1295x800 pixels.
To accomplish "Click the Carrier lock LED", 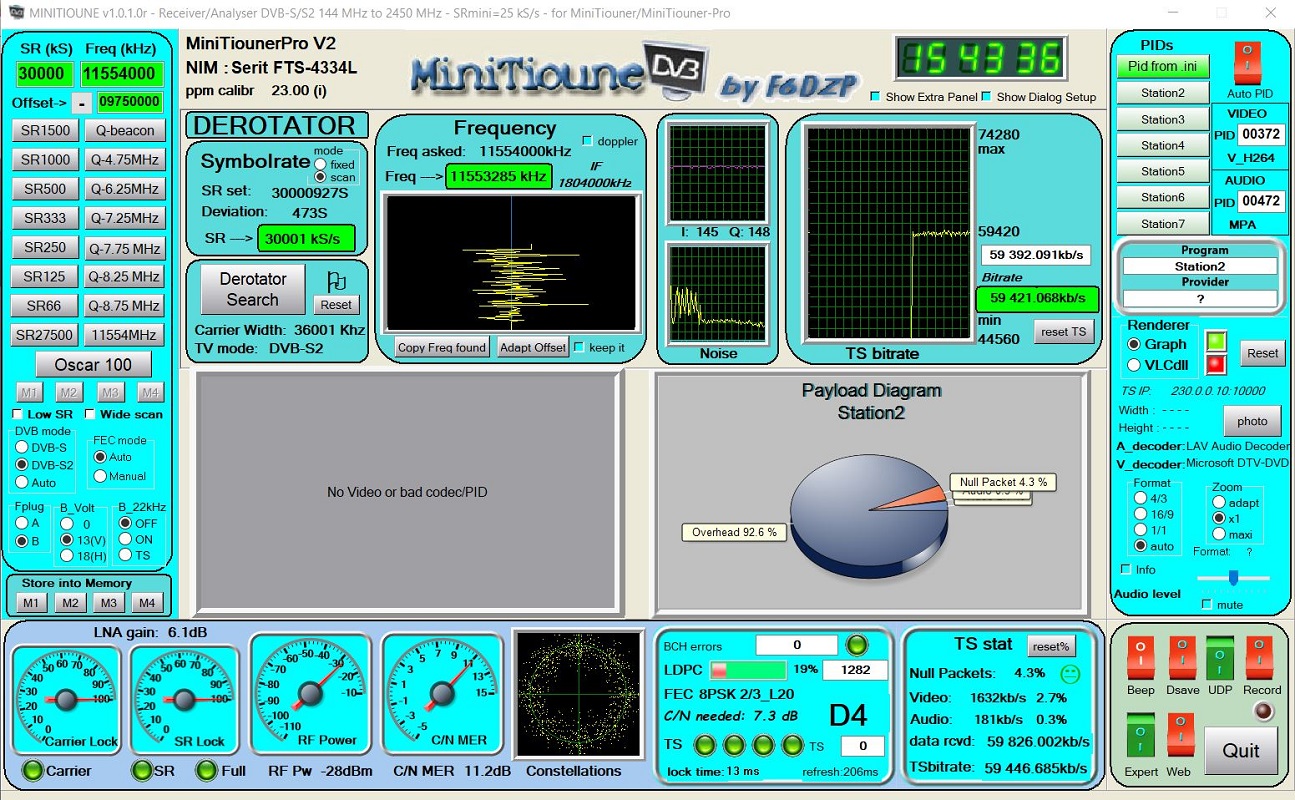I will pos(34,770).
